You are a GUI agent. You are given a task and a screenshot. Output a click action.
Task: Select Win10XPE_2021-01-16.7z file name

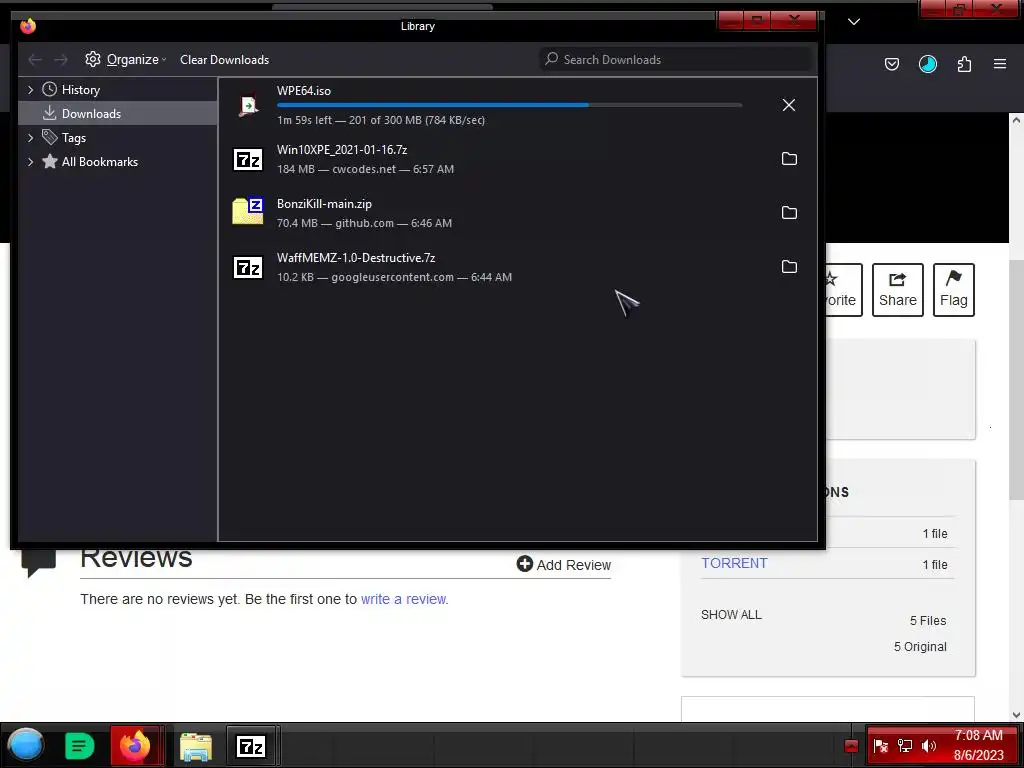342,150
